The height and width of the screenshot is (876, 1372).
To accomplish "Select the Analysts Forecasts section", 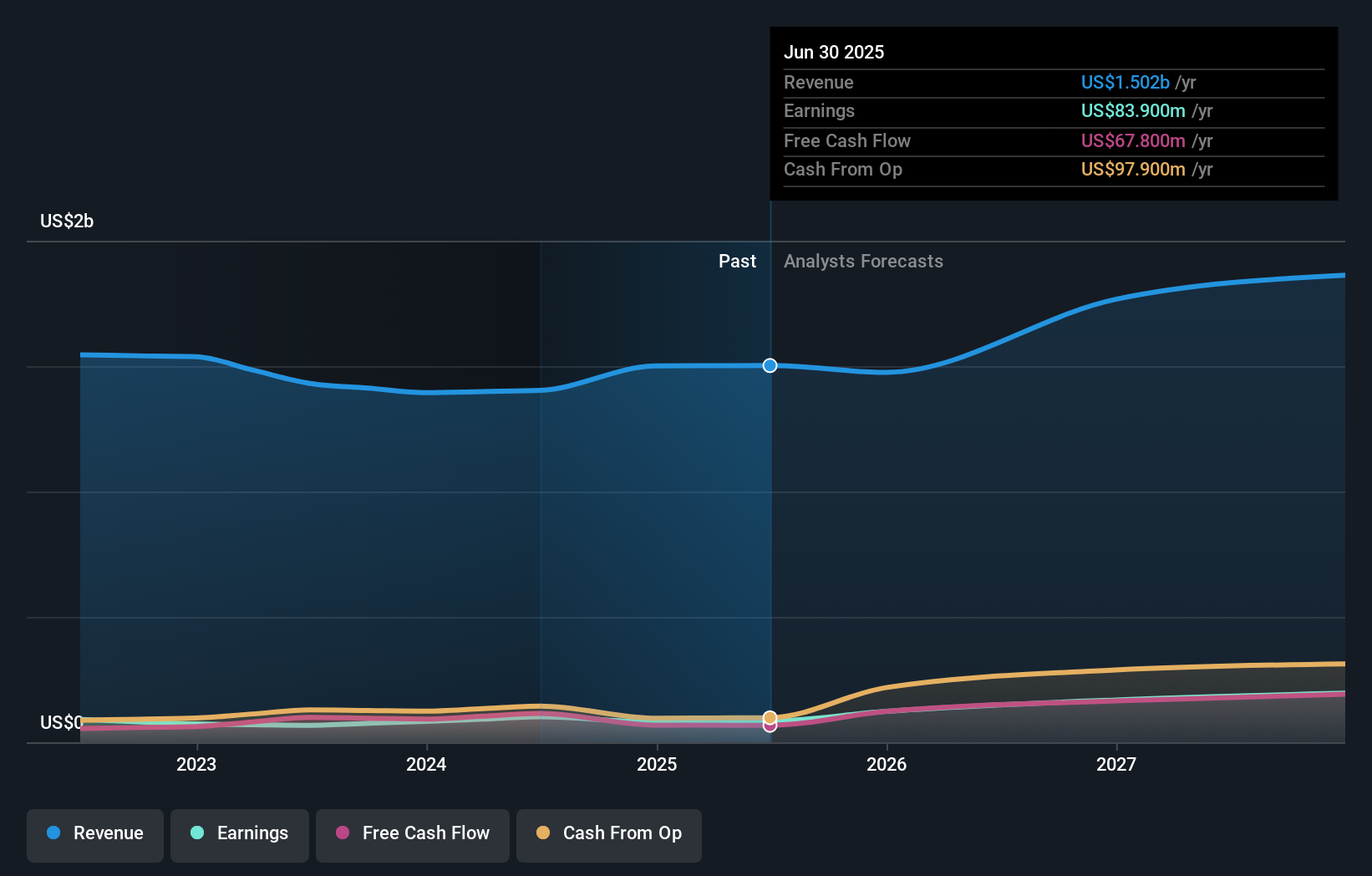I will click(x=863, y=261).
